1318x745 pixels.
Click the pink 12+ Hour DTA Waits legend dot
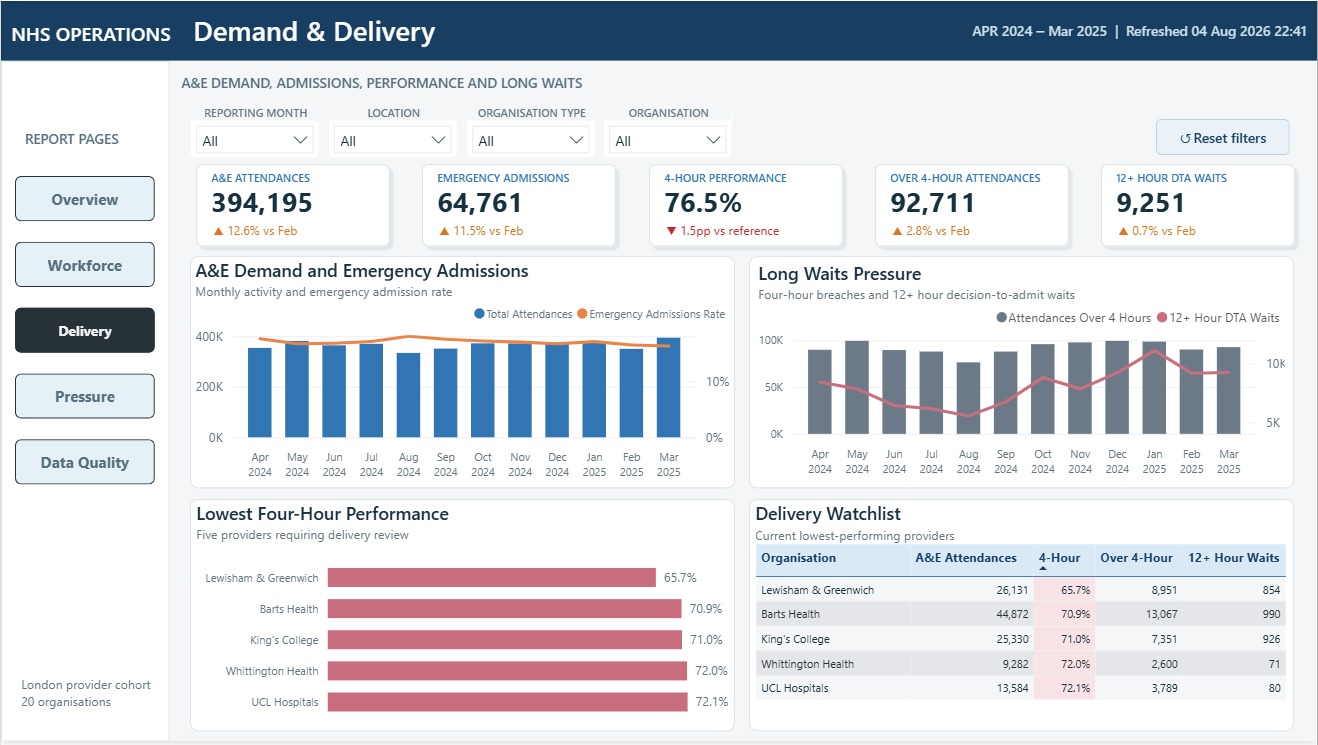click(1162, 318)
